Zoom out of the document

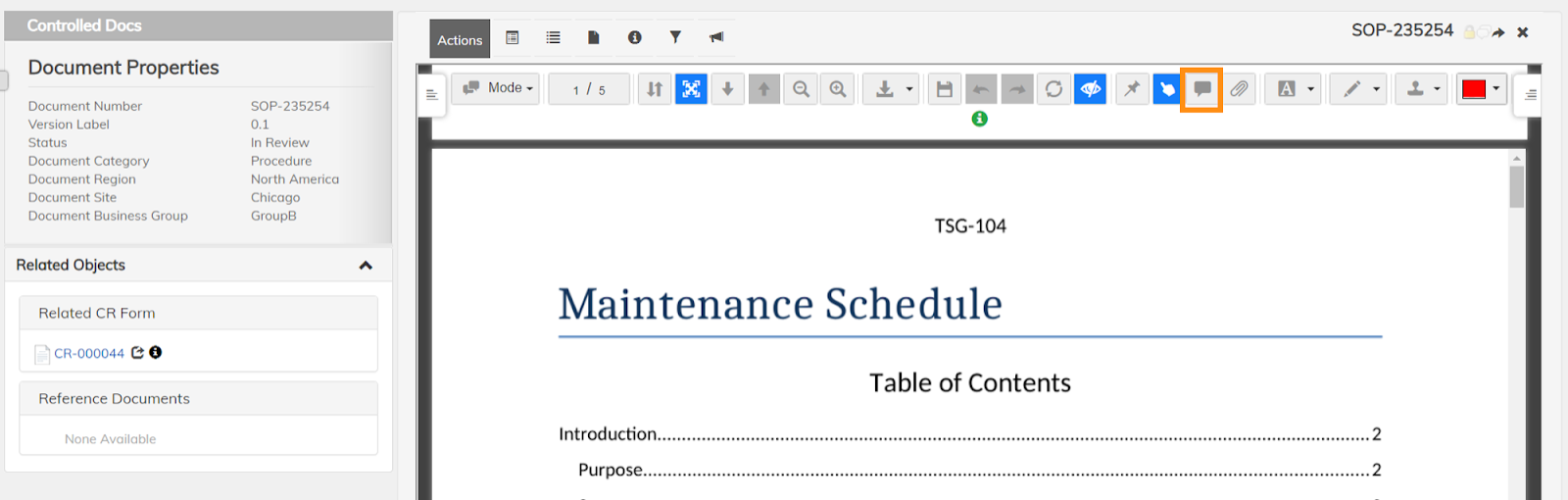pos(801,89)
